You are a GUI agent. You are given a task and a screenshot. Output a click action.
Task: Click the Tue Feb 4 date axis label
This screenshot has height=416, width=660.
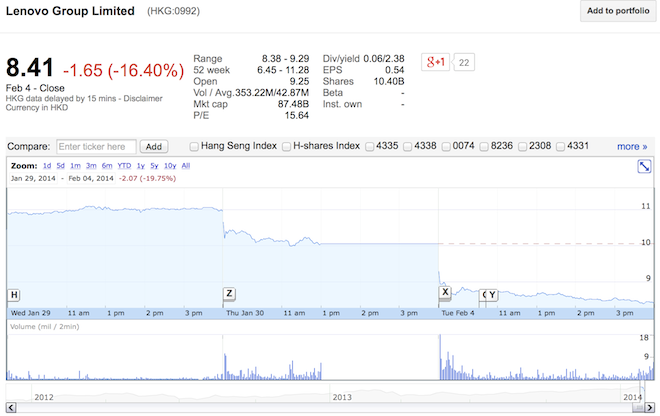coord(458,313)
